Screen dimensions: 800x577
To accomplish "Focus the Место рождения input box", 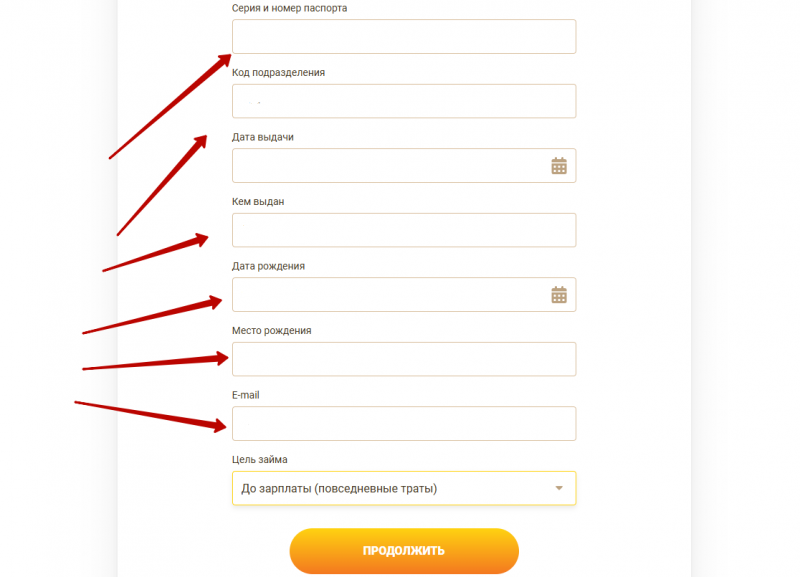I will (x=403, y=359).
